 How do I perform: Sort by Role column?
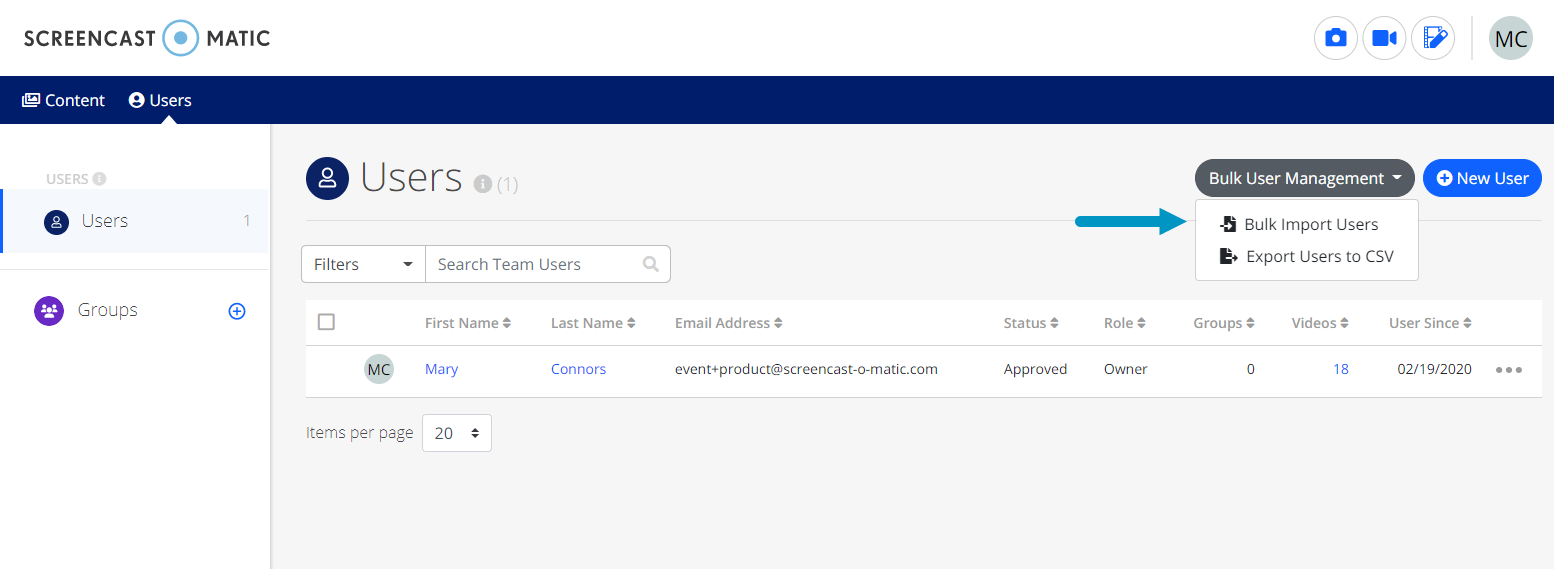point(1125,323)
